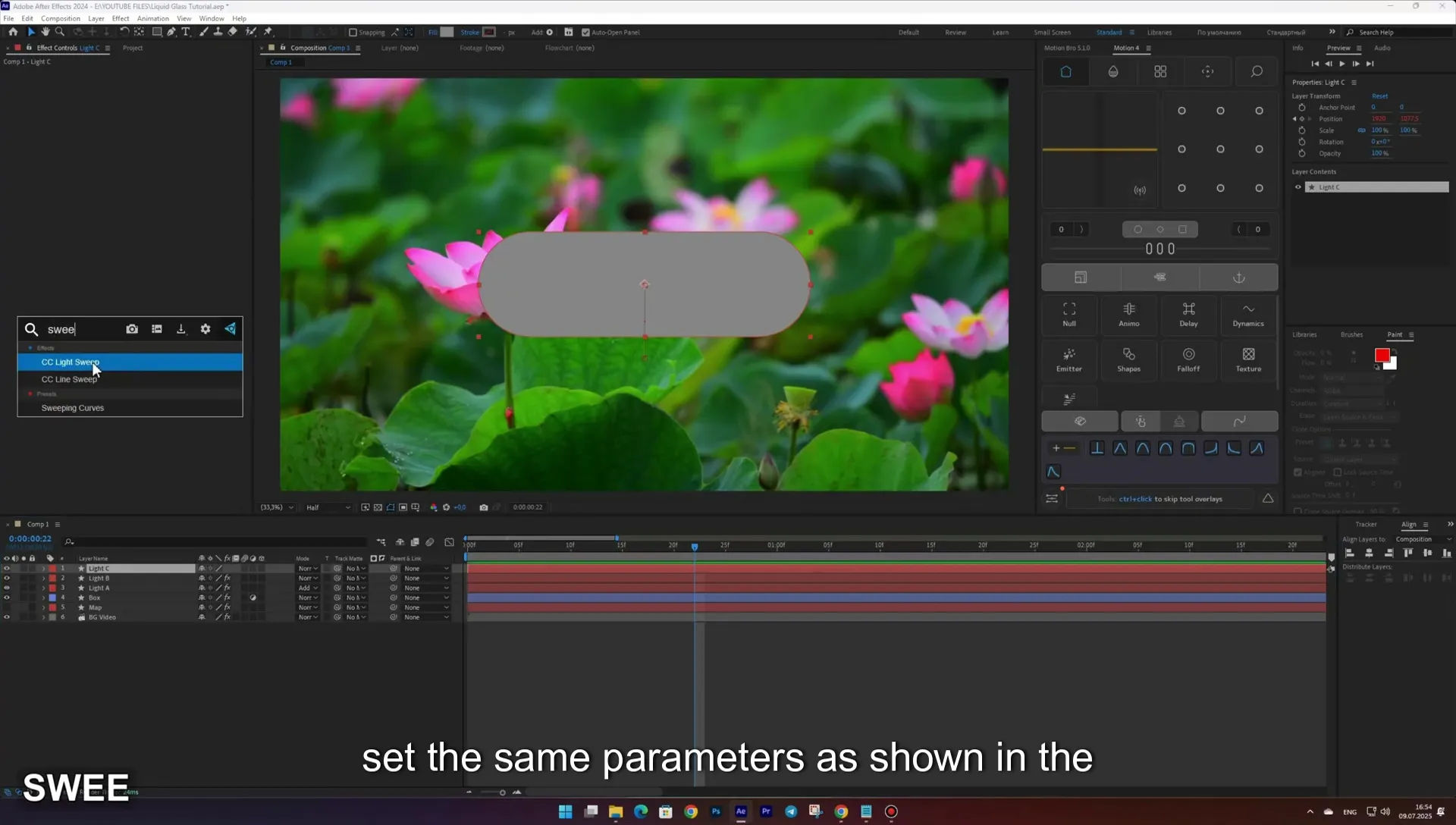Open Align Layers to Composition dropdown
Image resolution: width=1456 pixels, height=825 pixels.
(x=1423, y=539)
